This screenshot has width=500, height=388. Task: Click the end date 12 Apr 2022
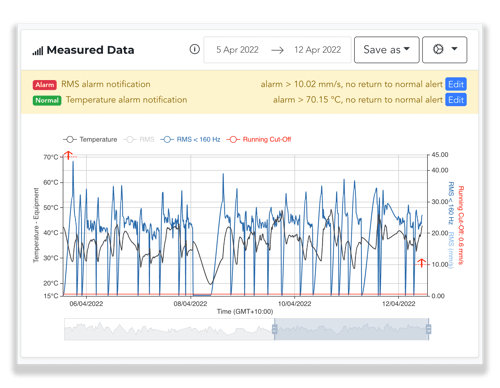(317, 50)
